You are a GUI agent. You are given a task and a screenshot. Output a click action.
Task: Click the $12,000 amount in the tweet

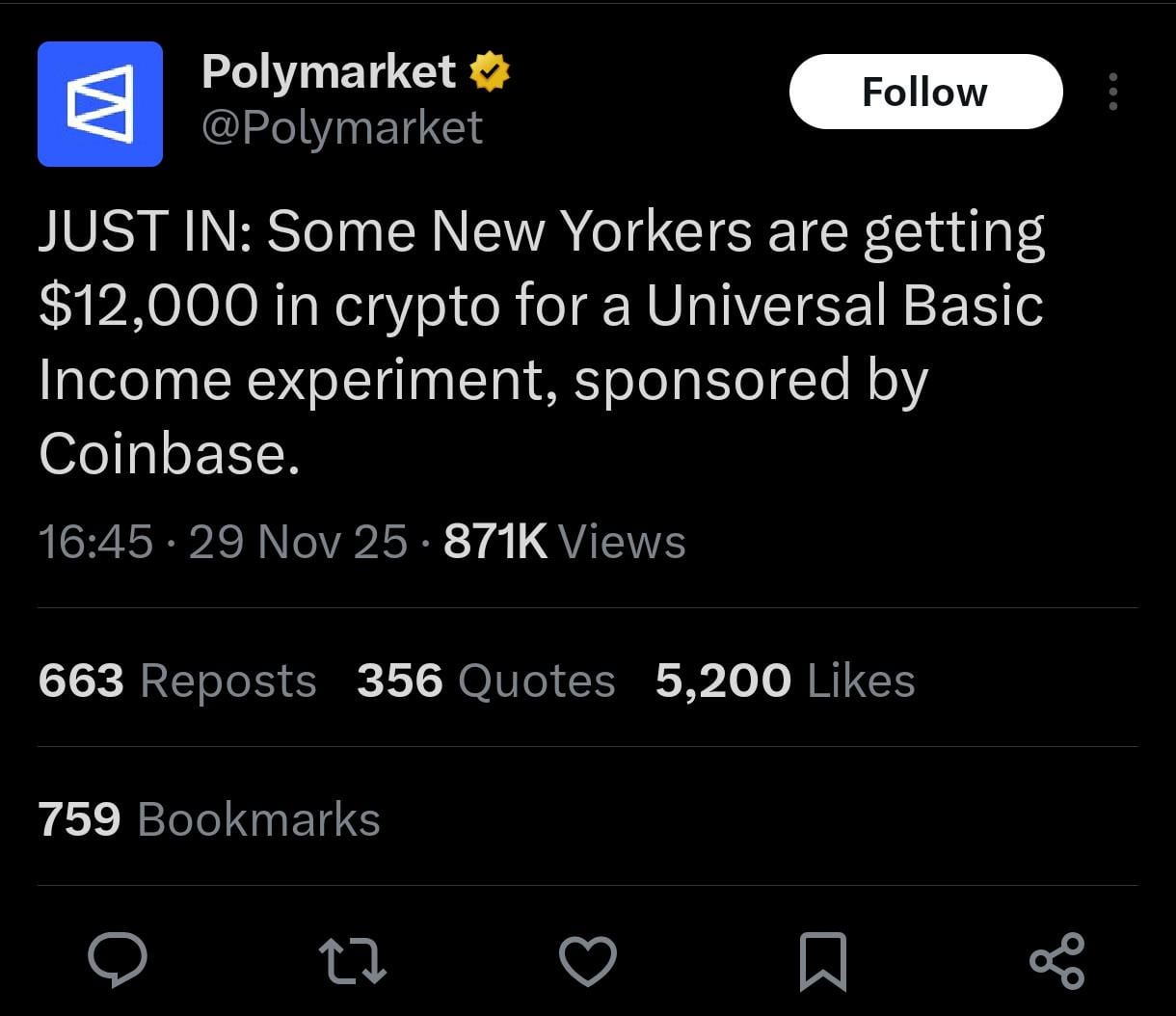pyautogui.click(x=149, y=306)
